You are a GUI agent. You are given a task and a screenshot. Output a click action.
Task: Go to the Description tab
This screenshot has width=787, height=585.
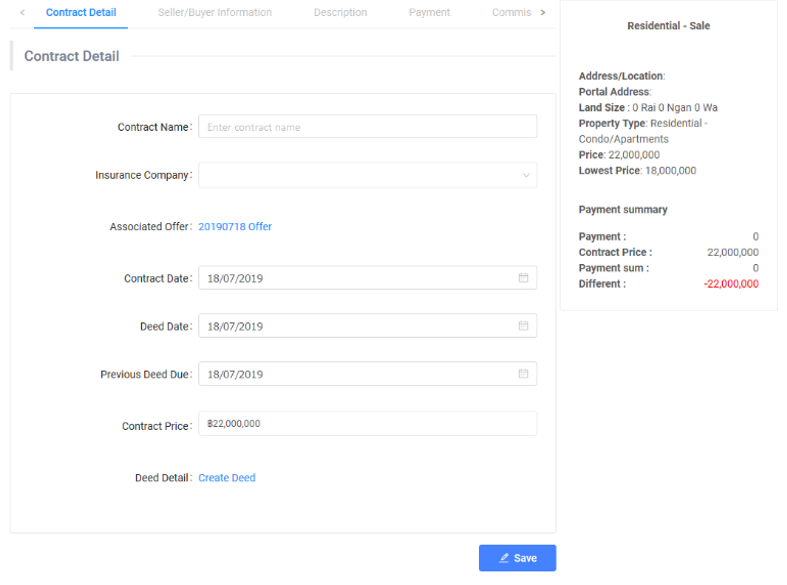pyautogui.click(x=340, y=13)
